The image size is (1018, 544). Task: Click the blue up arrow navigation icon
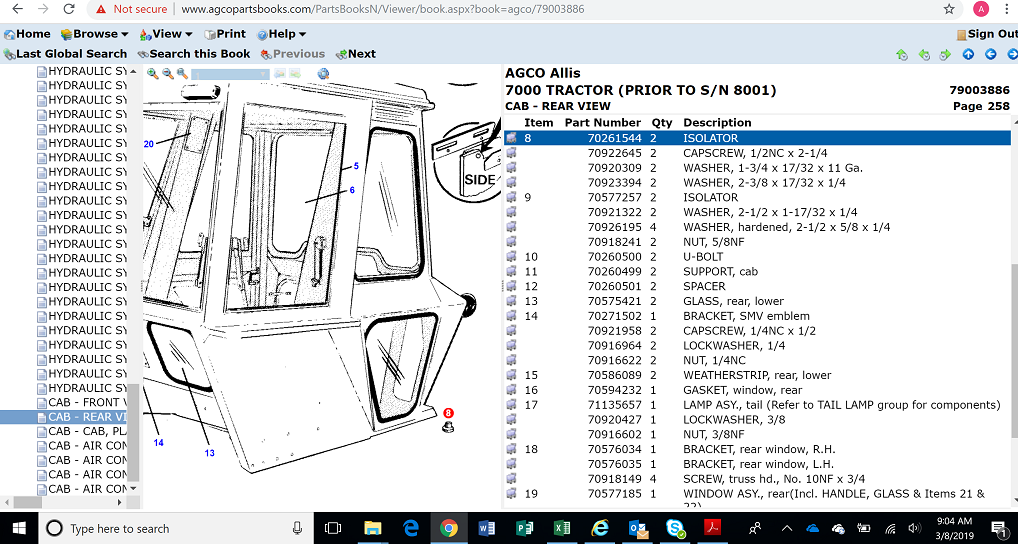point(968,54)
